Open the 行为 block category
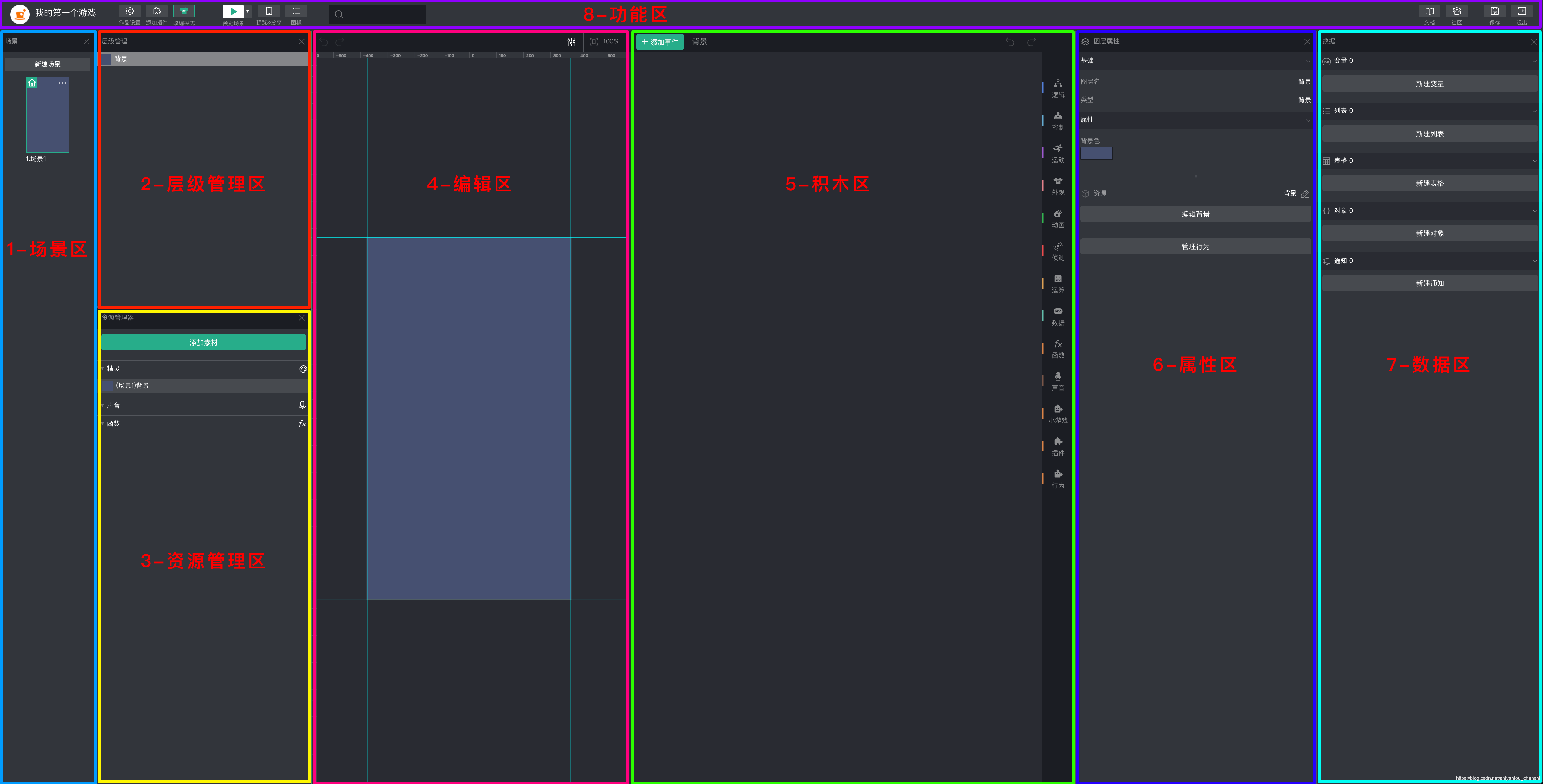This screenshot has width=1543, height=784. (x=1058, y=479)
